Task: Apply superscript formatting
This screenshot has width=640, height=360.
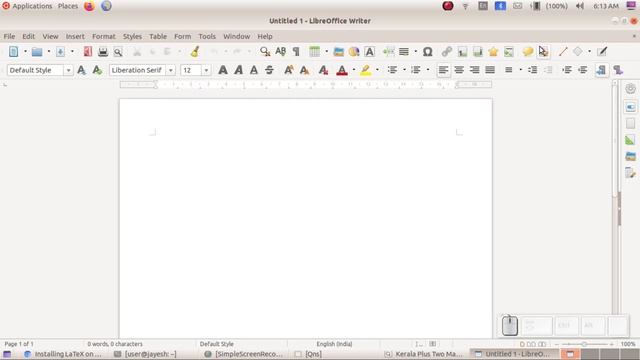Action: [289, 70]
